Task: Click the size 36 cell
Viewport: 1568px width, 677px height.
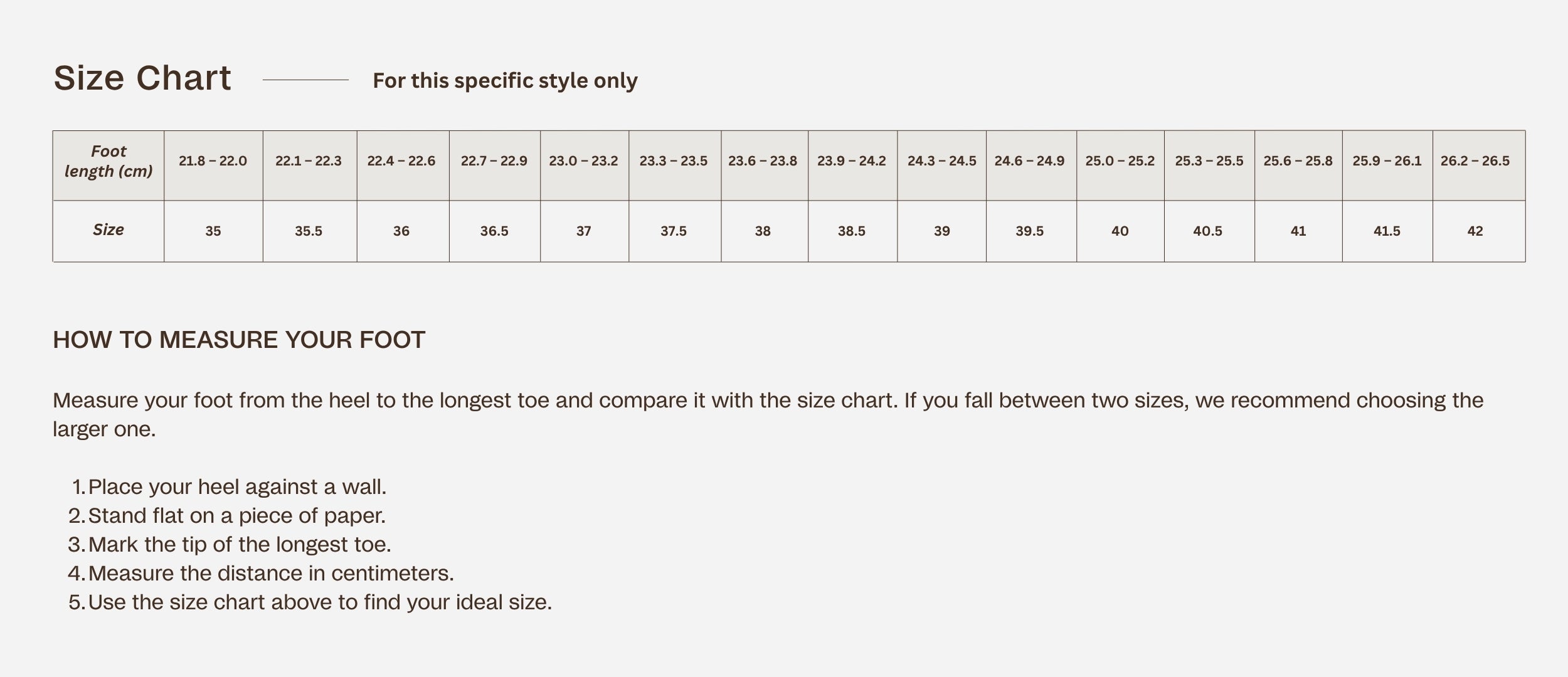Action: (401, 231)
